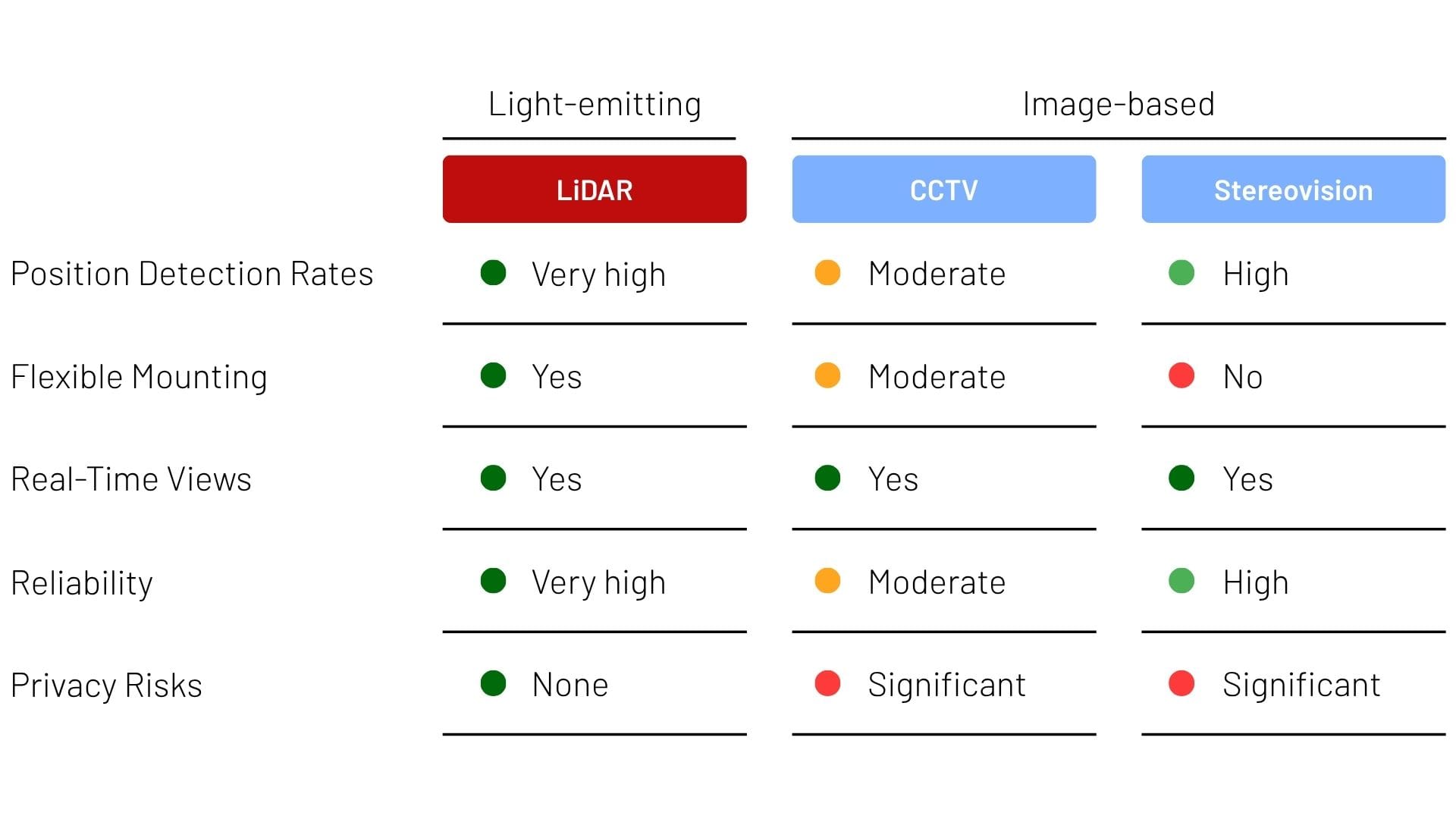Click red dot for Stereovision Privacy Risks

[1181, 683]
